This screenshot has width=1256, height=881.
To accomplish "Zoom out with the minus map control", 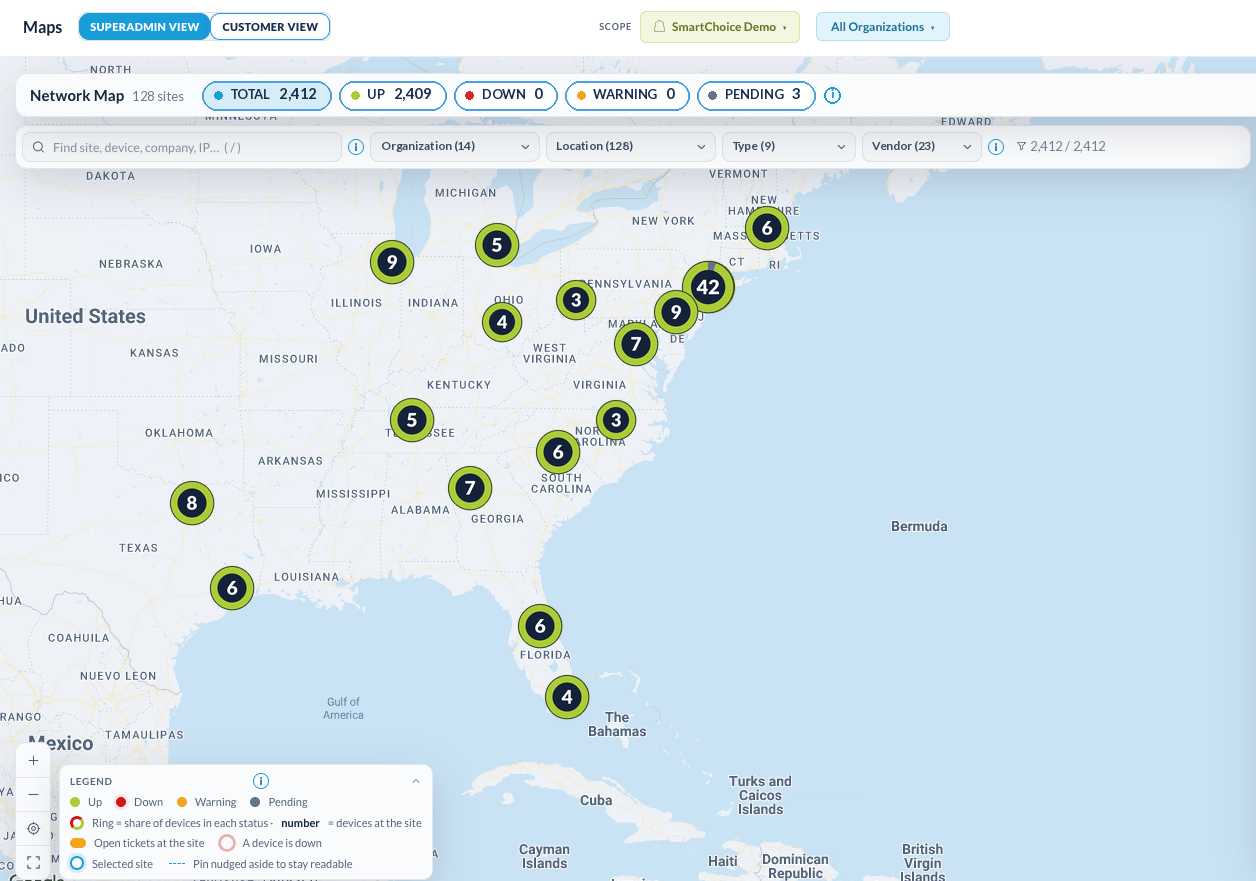I will point(33,794).
